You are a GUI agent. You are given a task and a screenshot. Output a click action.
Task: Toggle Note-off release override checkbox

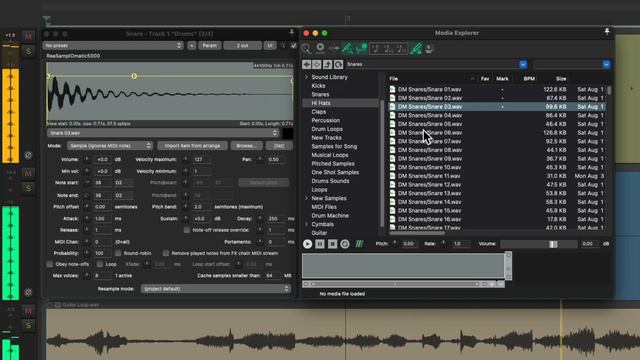[x=187, y=230]
